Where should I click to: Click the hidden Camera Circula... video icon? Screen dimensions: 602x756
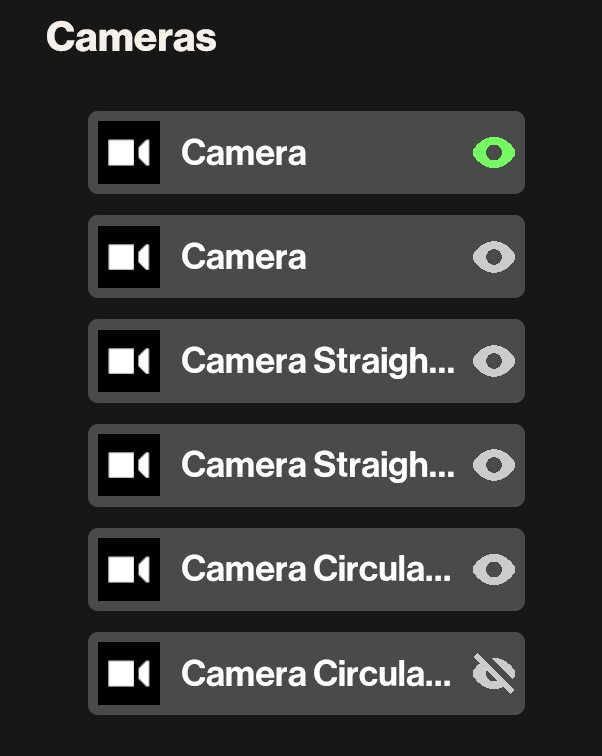(129, 673)
